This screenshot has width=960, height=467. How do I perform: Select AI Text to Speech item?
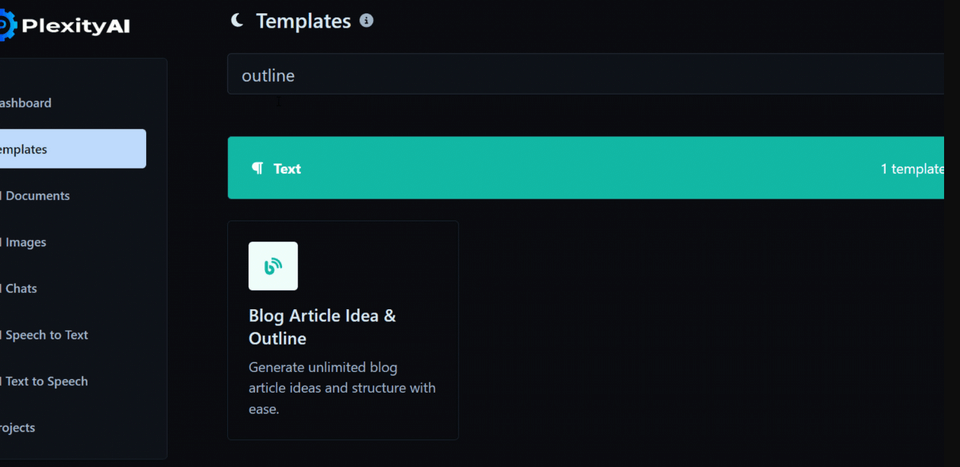[46, 381]
